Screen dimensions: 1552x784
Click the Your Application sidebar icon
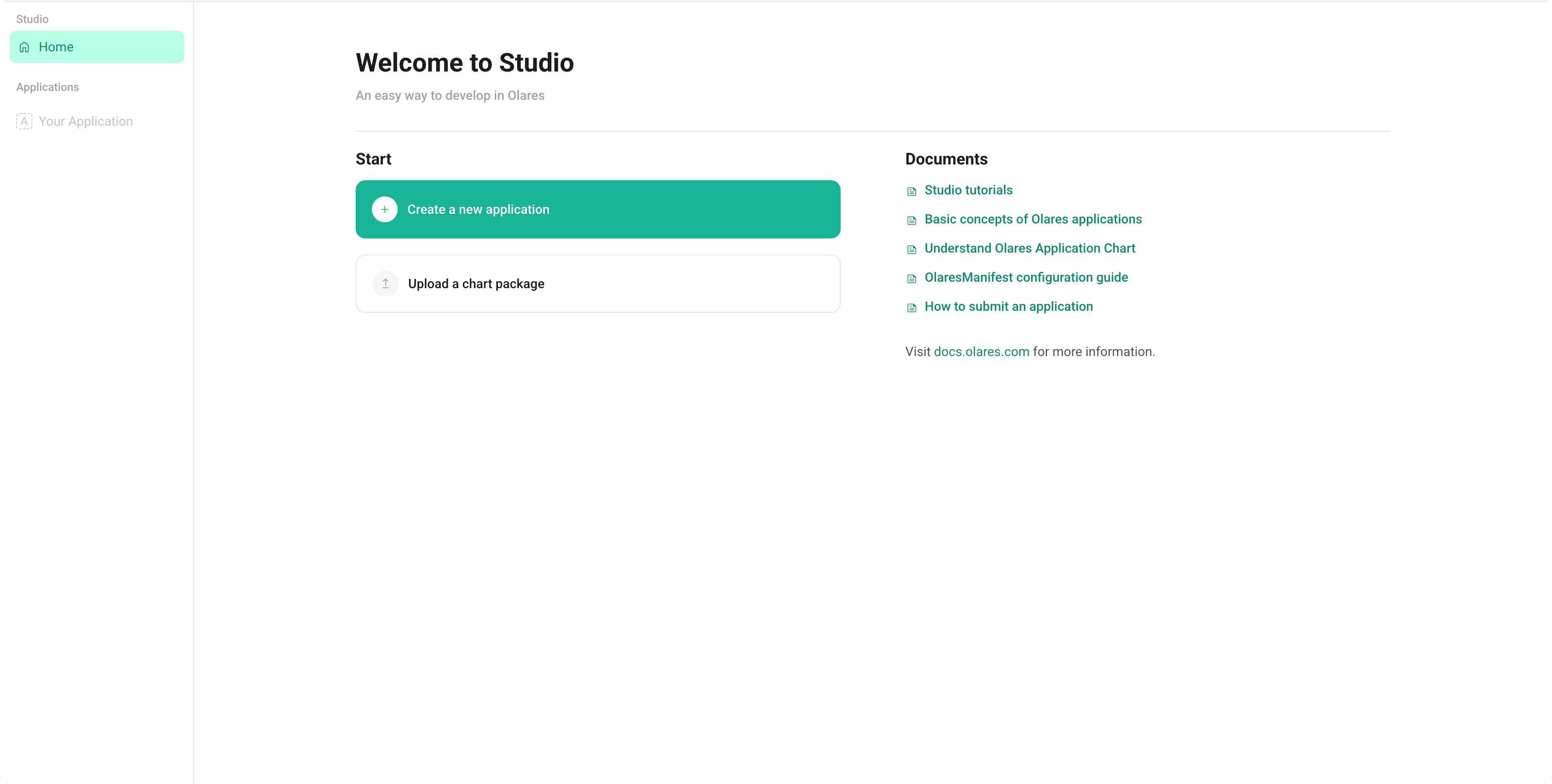pyautogui.click(x=24, y=120)
